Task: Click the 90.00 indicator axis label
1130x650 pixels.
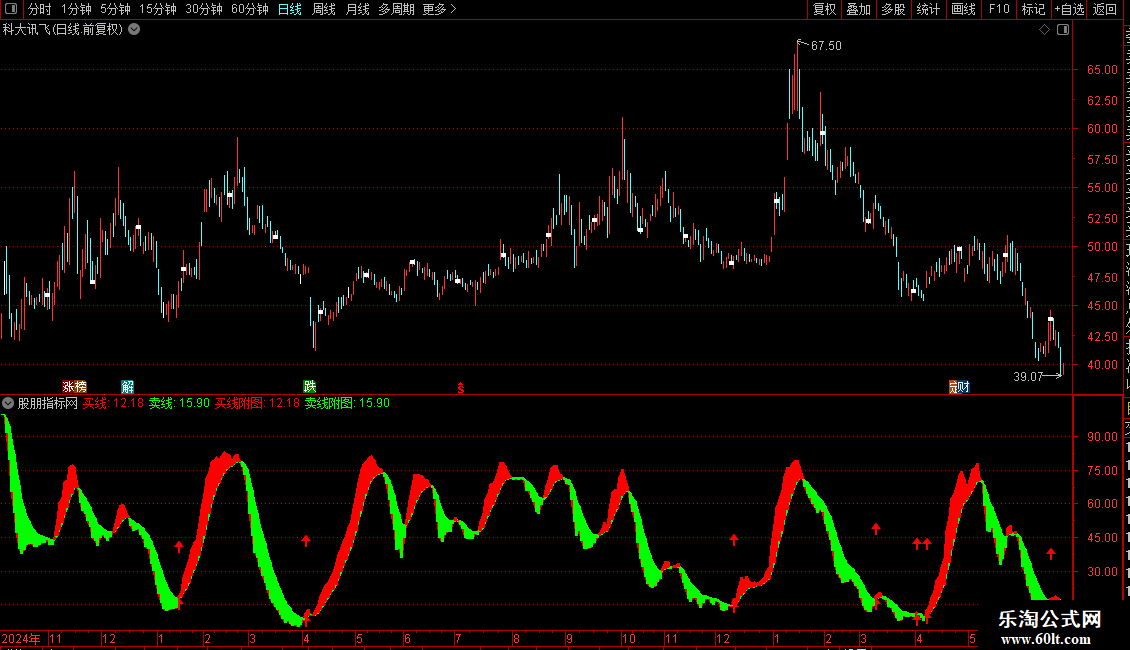Action: 1102,437
